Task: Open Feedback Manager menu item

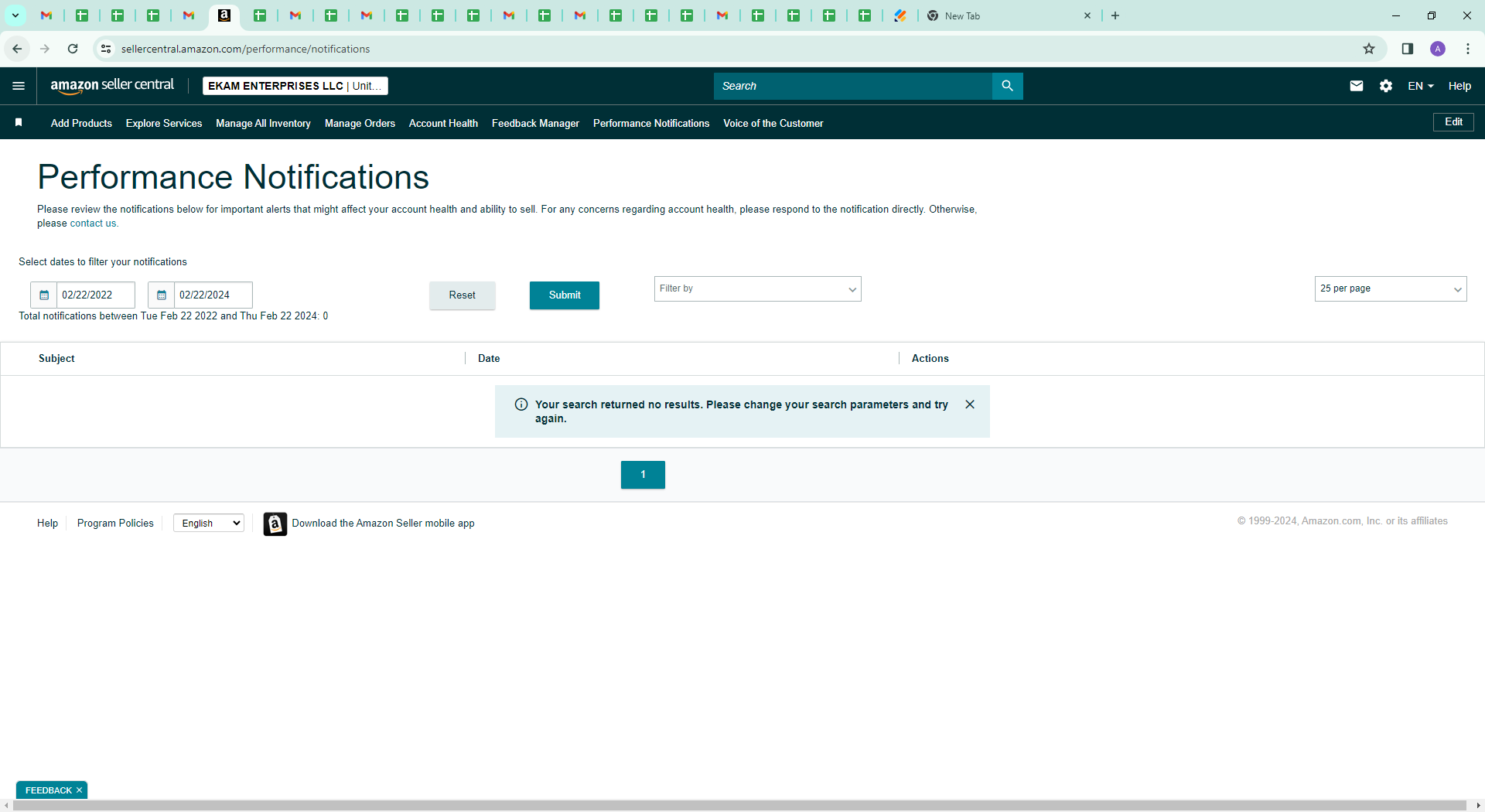Action: pyautogui.click(x=535, y=123)
